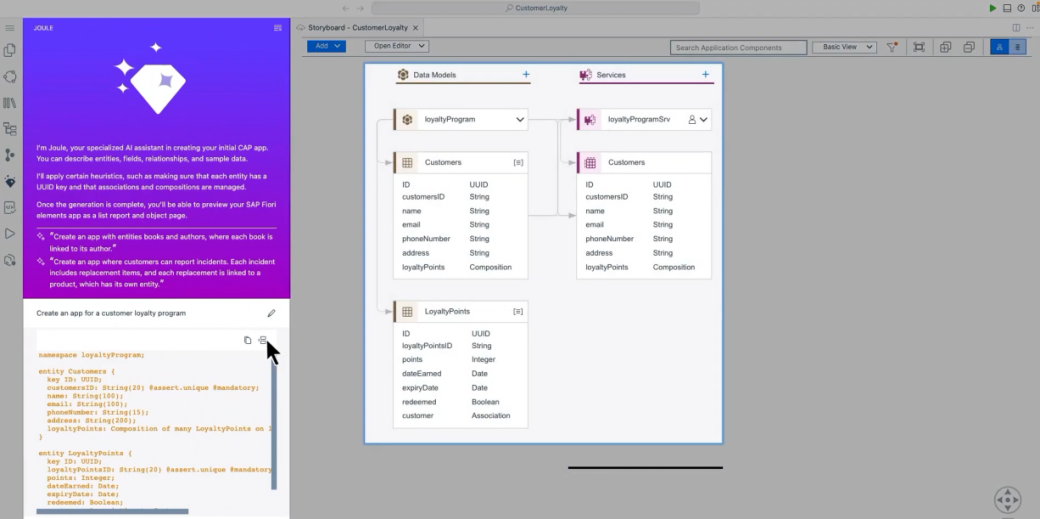
Task: Click the Search Application Components field
Action: [x=738, y=47]
